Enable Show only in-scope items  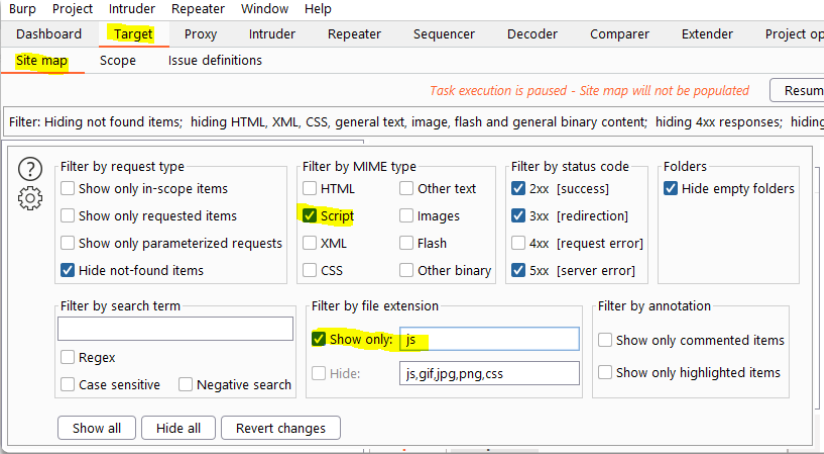[67, 188]
